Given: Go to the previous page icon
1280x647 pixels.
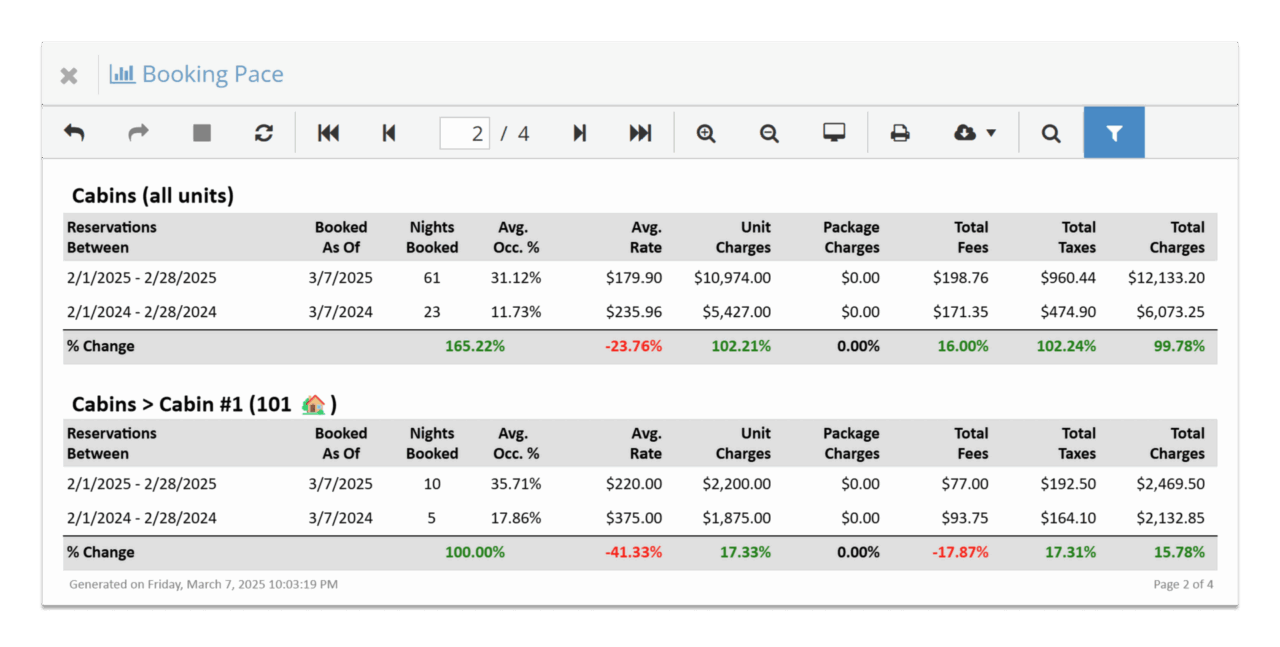Looking at the screenshot, I should (x=389, y=132).
